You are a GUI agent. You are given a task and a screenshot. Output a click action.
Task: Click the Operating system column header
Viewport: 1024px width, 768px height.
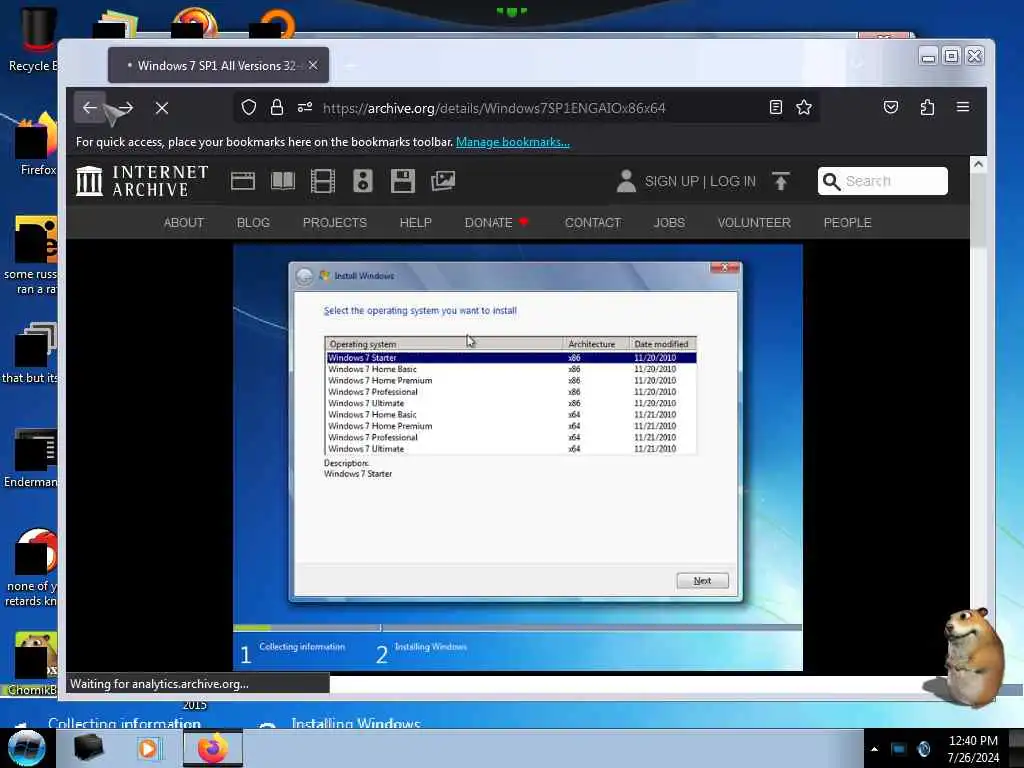click(444, 344)
